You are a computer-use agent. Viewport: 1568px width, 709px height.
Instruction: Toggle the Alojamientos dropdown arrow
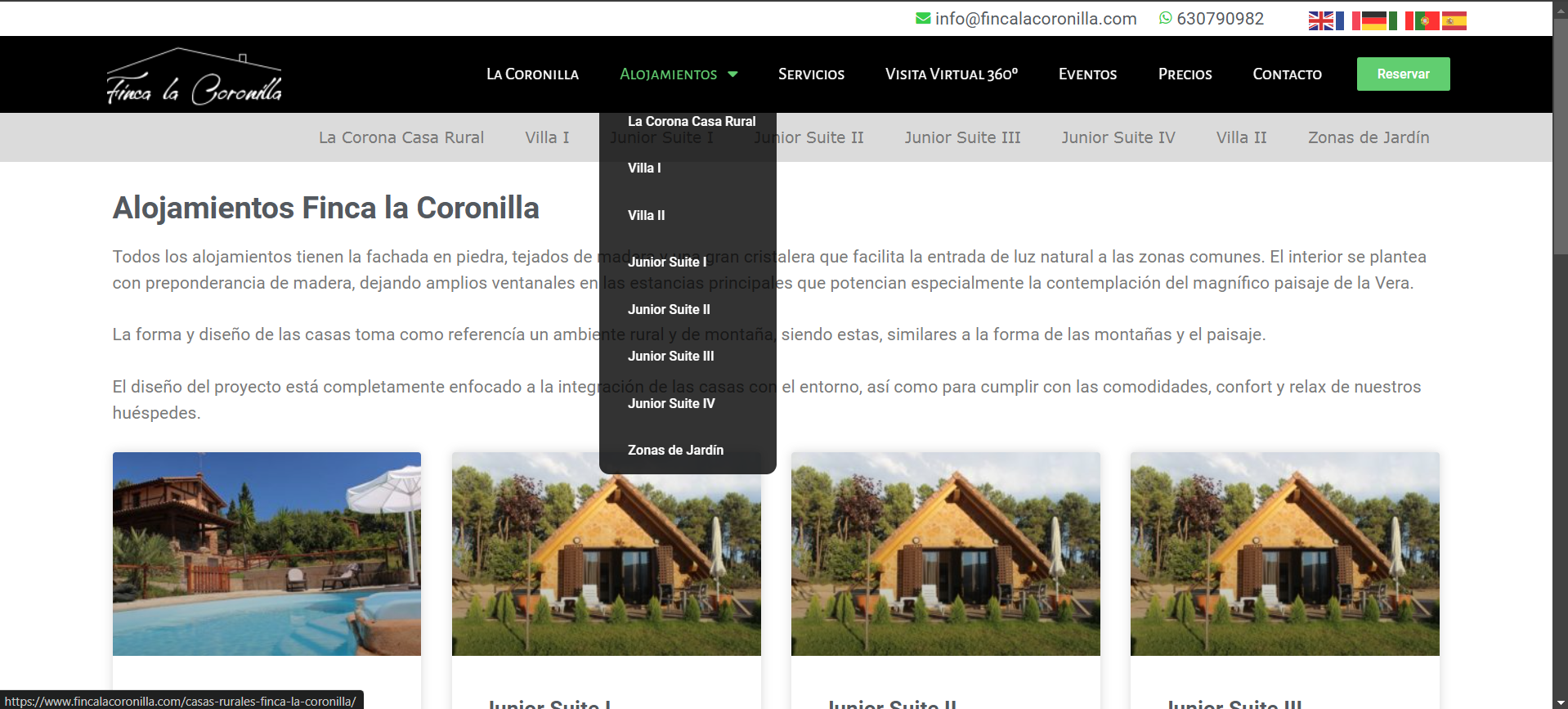[x=732, y=74]
